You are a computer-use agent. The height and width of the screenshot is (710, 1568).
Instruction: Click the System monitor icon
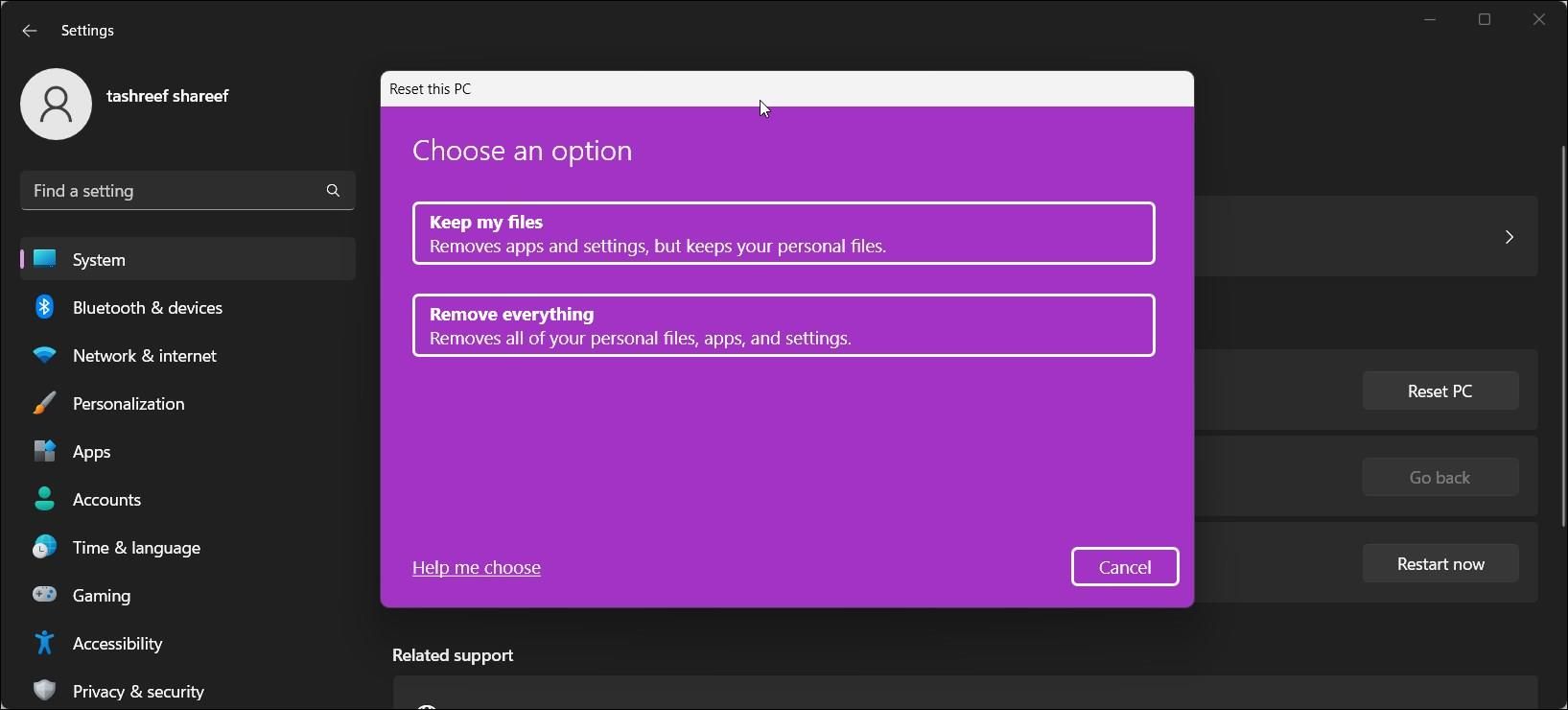(x=44, y=259)
